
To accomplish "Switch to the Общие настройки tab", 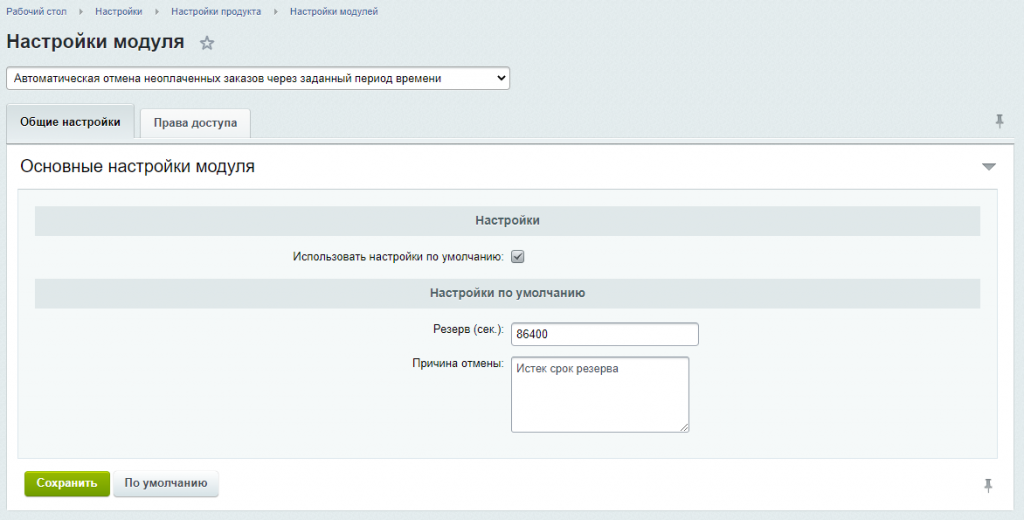I will tap(70, 122).
